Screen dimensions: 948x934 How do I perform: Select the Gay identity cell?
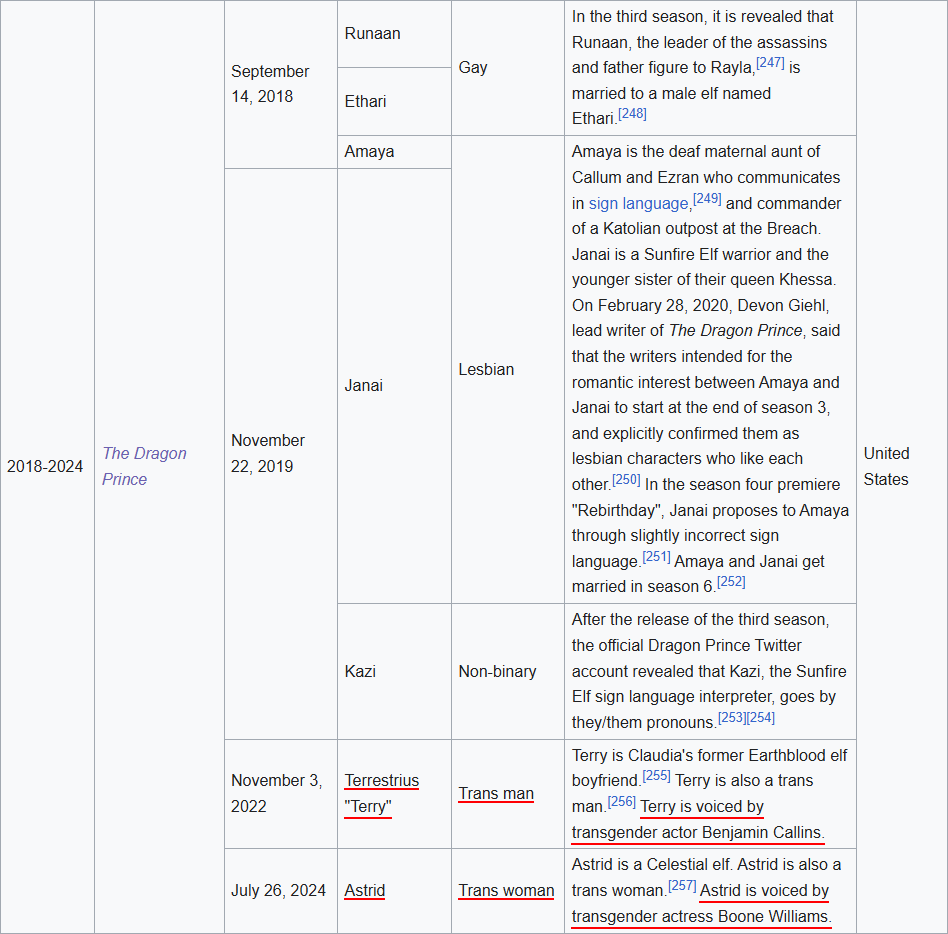point(508,68)
